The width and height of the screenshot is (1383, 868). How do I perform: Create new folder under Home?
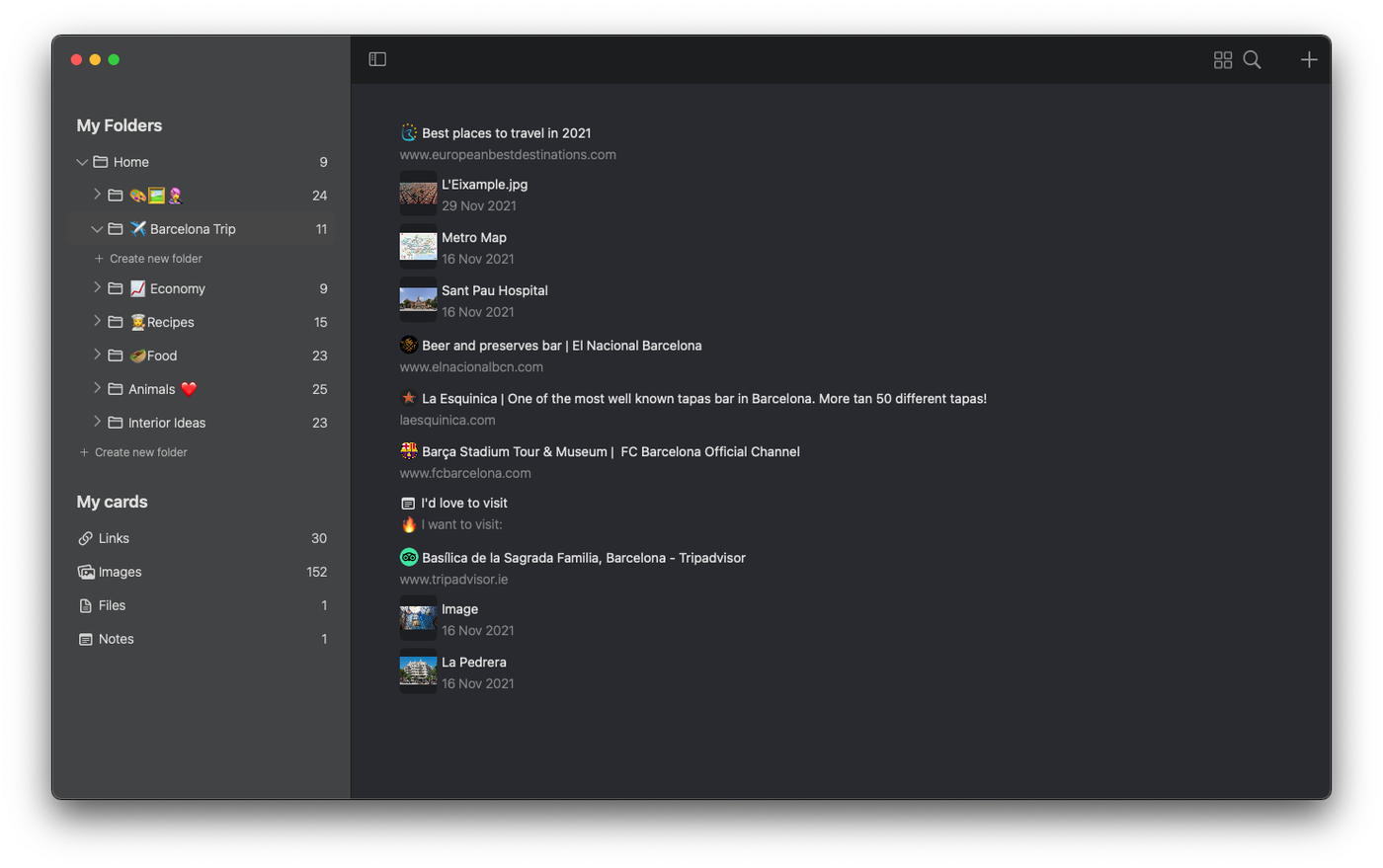(x=140, y=452)
